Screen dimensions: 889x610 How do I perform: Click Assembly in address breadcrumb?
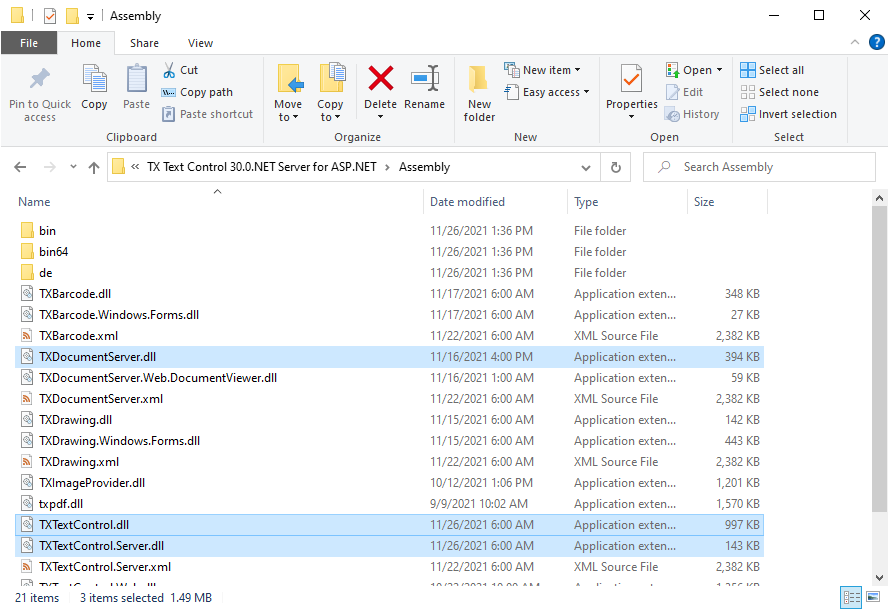pos(424,167)
